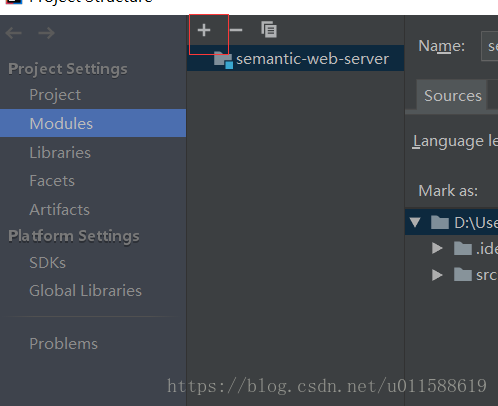The image size is (498, 406).
Task: Click the plus icon to add module
Action: coord(204,30)
